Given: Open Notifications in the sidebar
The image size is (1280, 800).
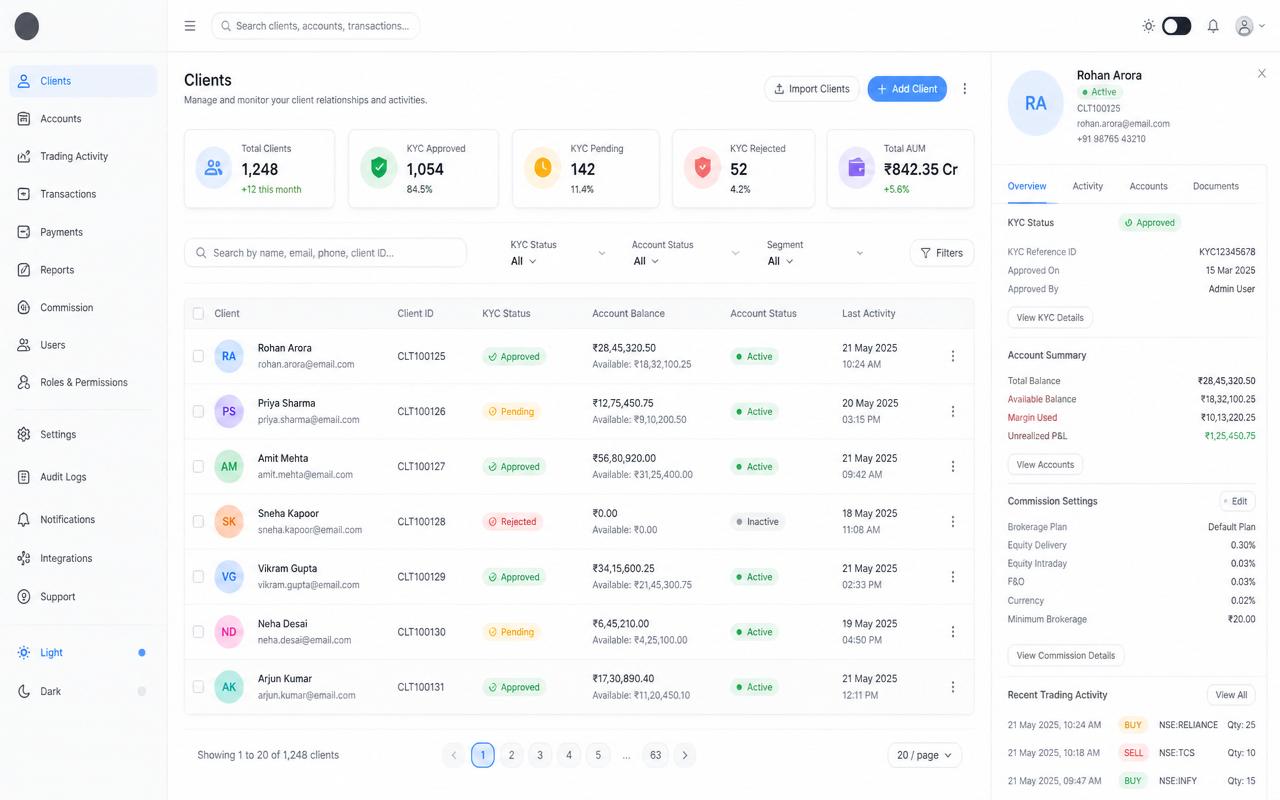Looking at the screenshot, I should click(83, 520).
